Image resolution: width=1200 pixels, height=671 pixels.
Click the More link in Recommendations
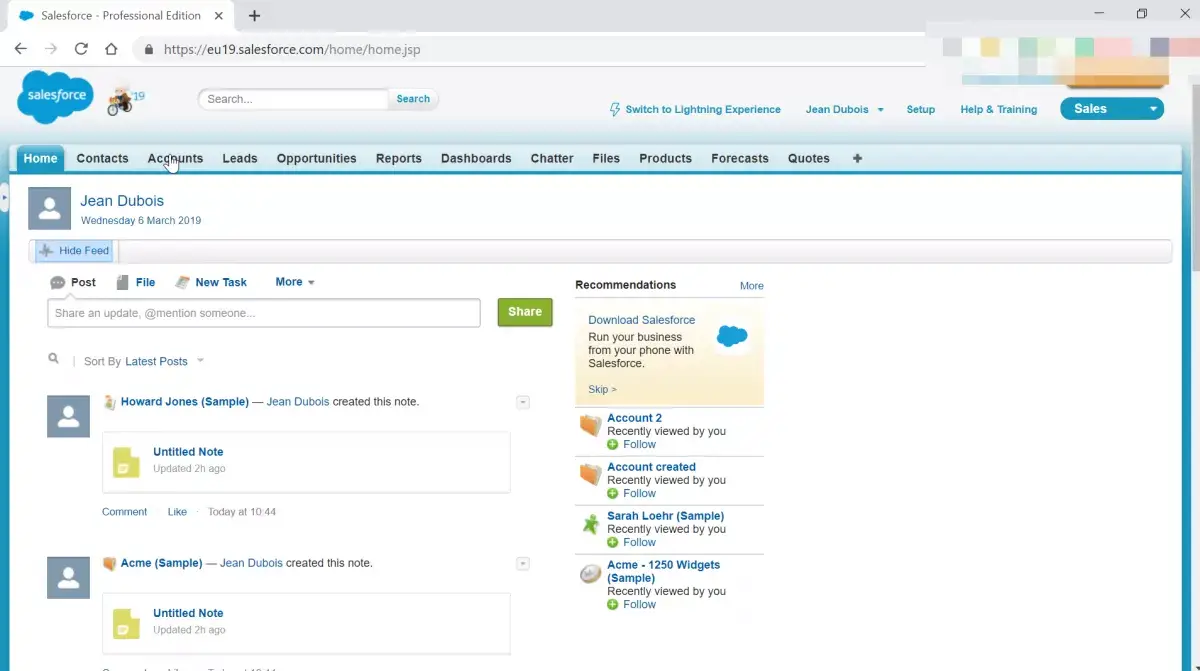[751, 286]
